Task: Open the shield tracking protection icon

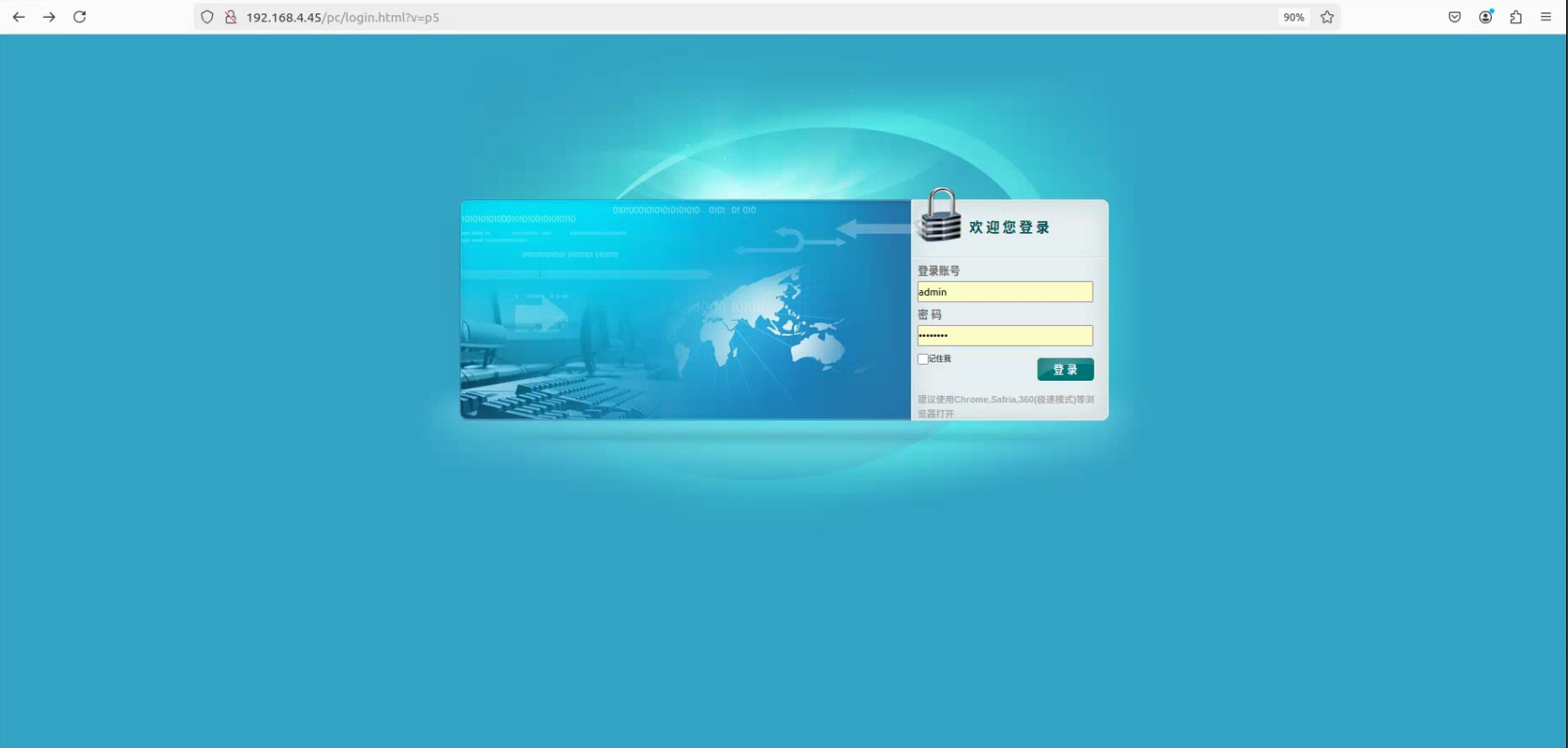Action: pyautogui.click(x=207, y=17)
